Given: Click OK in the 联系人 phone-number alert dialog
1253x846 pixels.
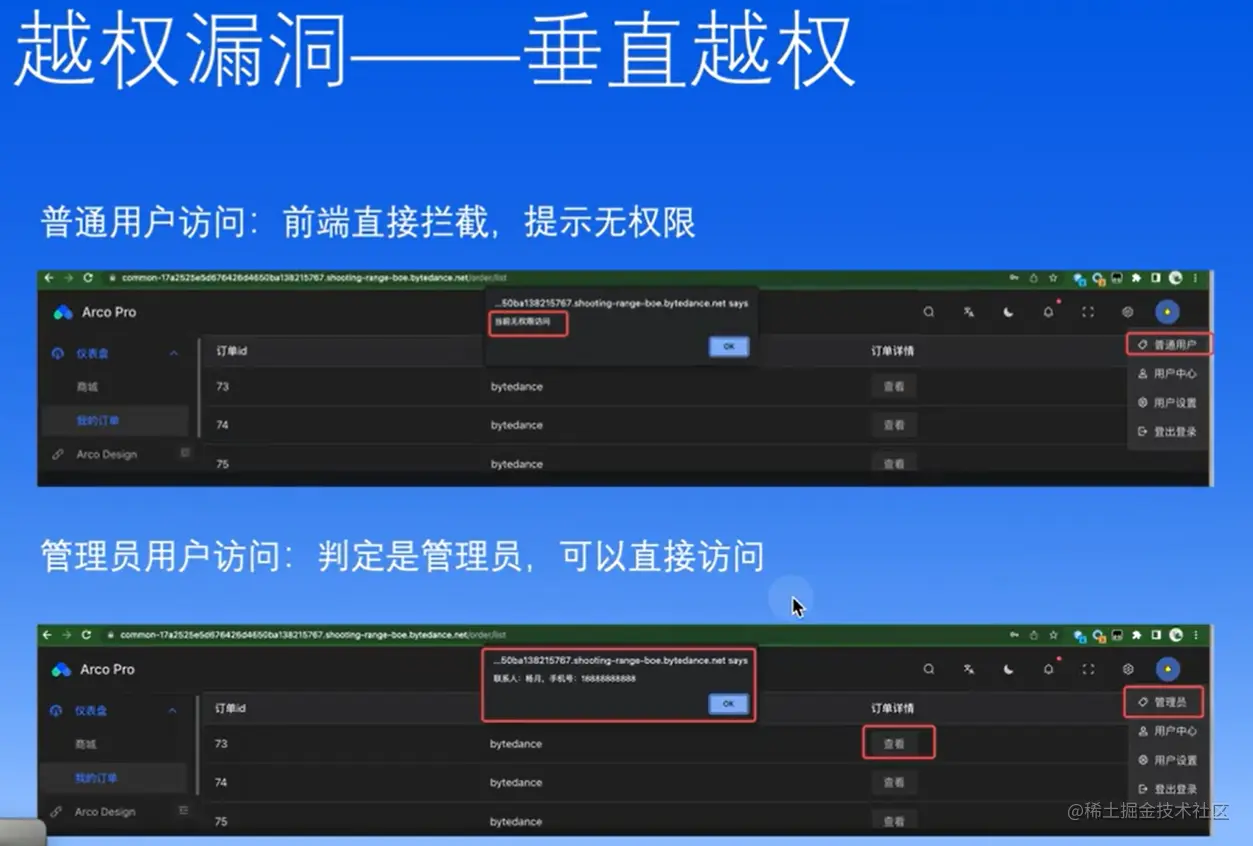Looking at the screenshot, I should point(728,704).
